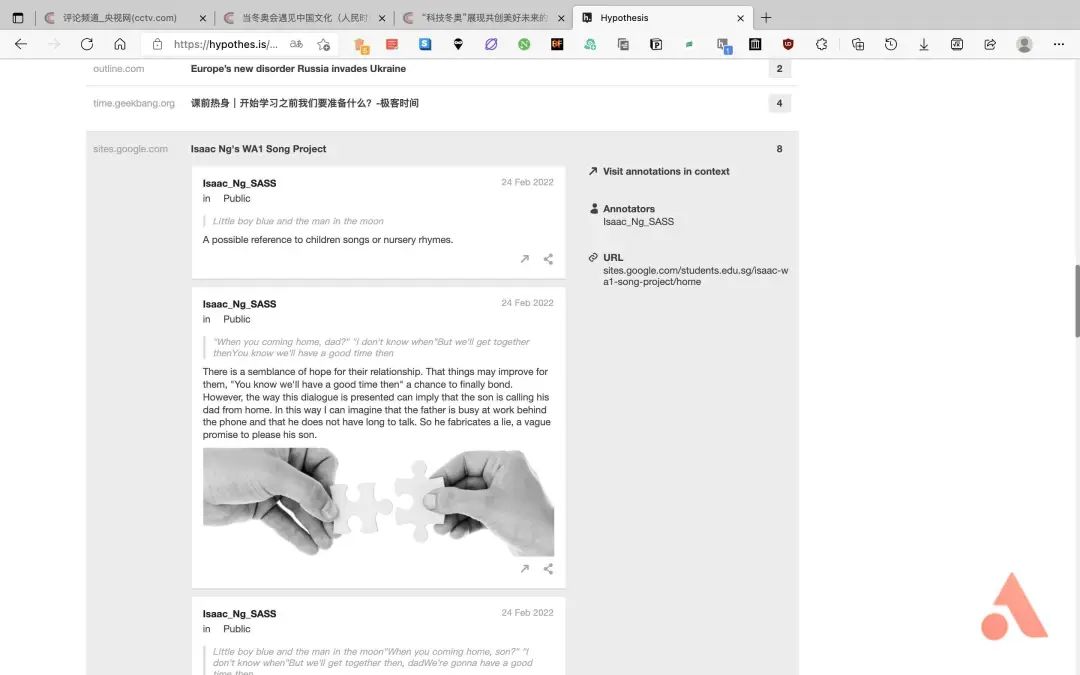Open the Downloads panel
The height and width of the screenshot is (675, 1080).
pyautogui.click(x=924, y=44)
